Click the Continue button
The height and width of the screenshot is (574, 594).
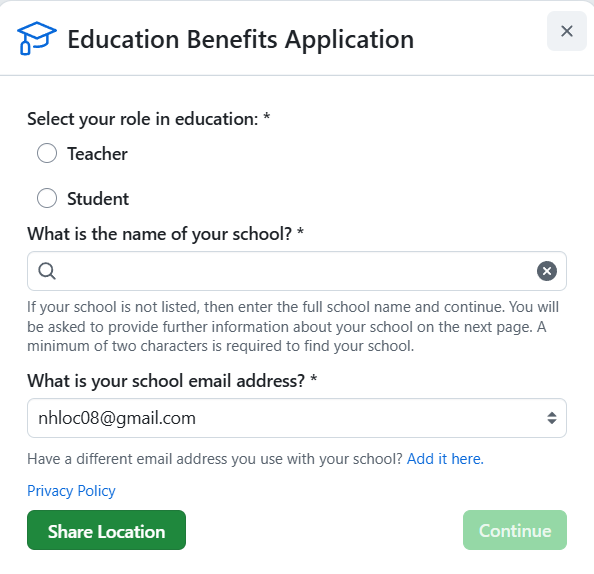tap(515, 530)
